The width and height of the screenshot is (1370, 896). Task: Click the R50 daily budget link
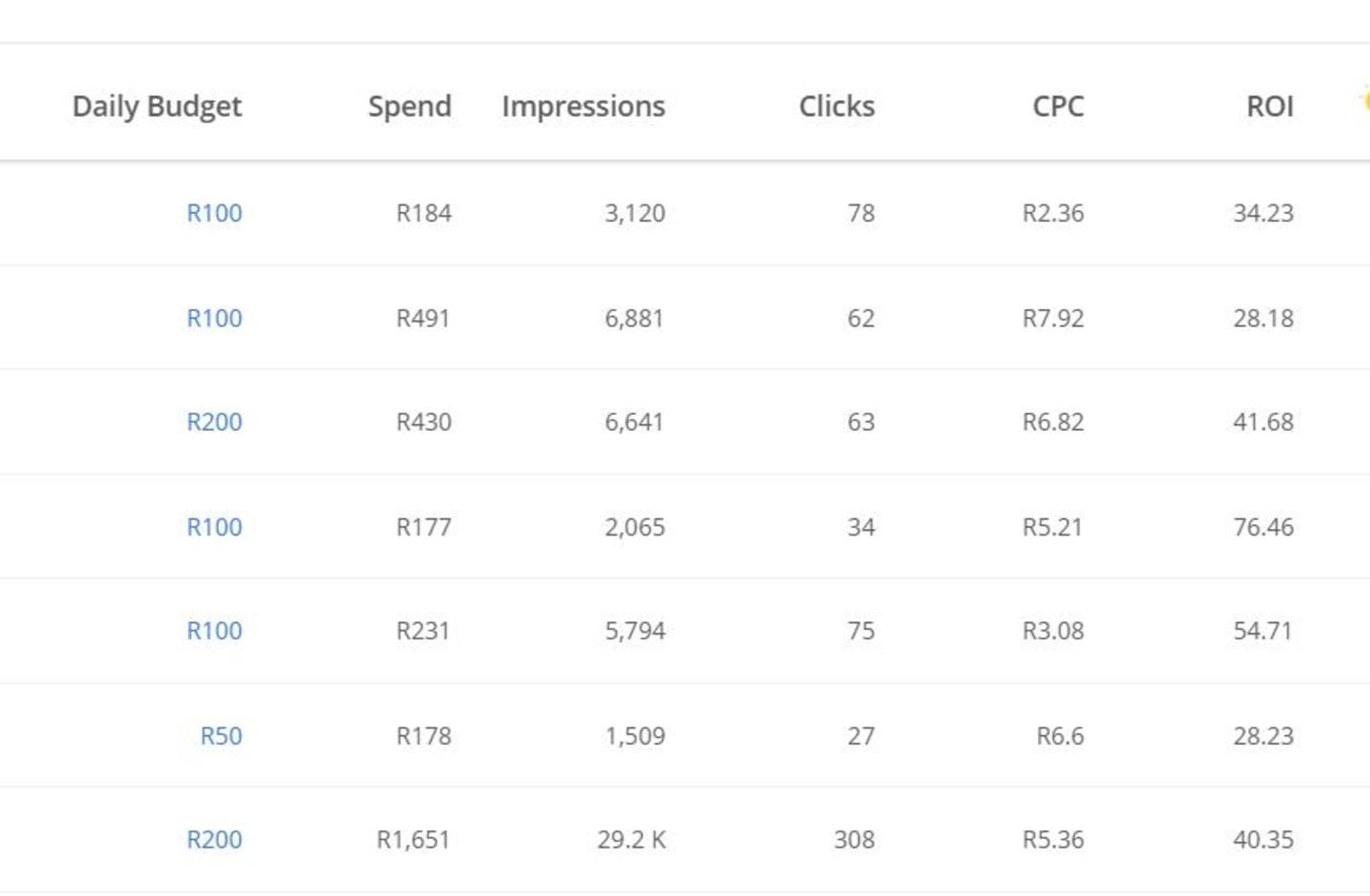tap(221, 735)
